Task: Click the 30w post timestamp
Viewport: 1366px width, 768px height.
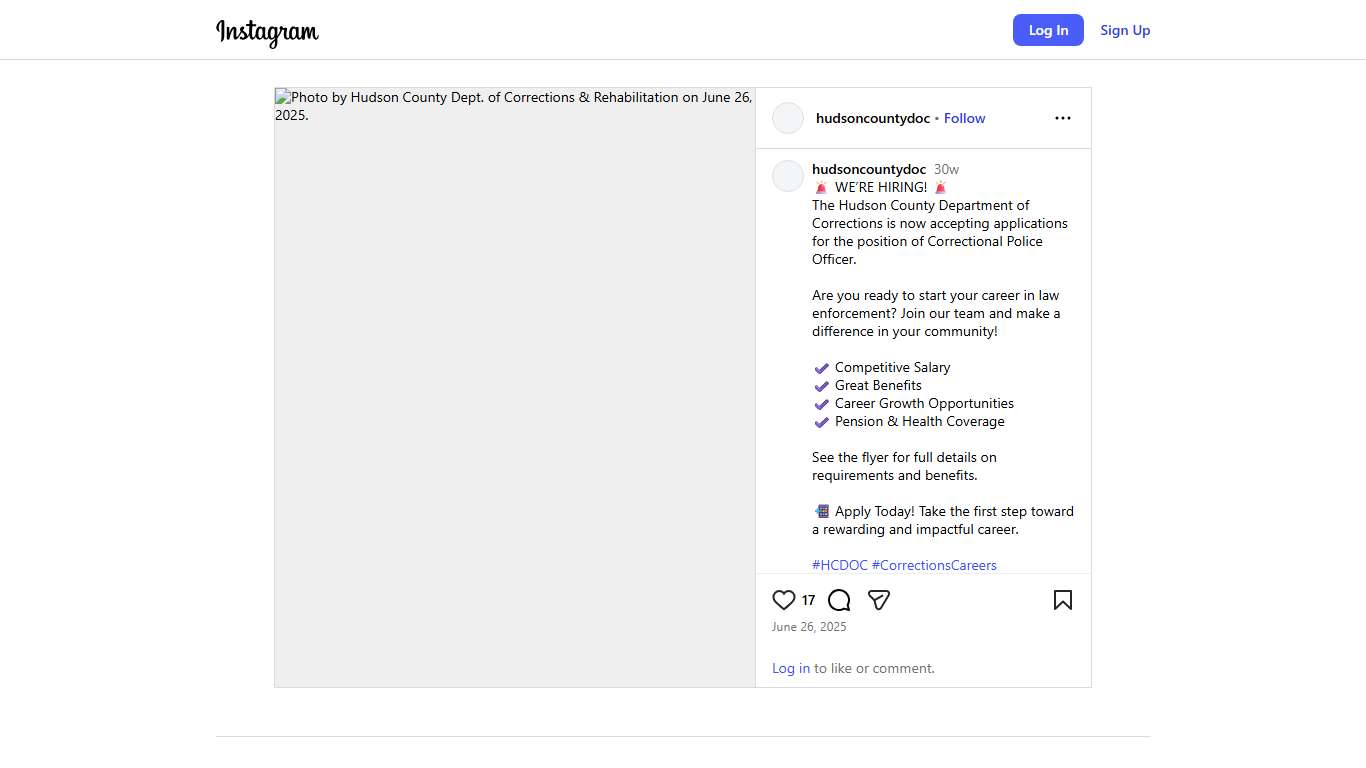Action: [x=946, y=169]
